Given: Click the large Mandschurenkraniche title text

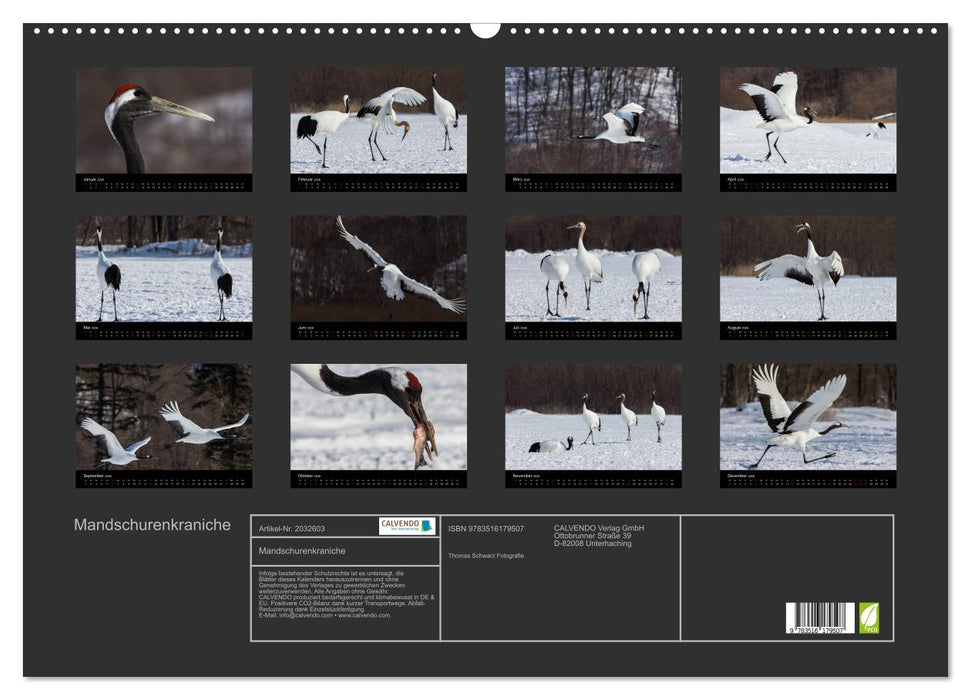Looking at the screenshot, I should 152,525.
